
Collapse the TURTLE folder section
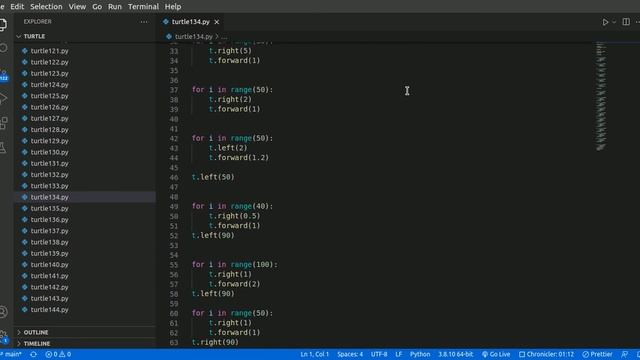click(x=85, y=36)
